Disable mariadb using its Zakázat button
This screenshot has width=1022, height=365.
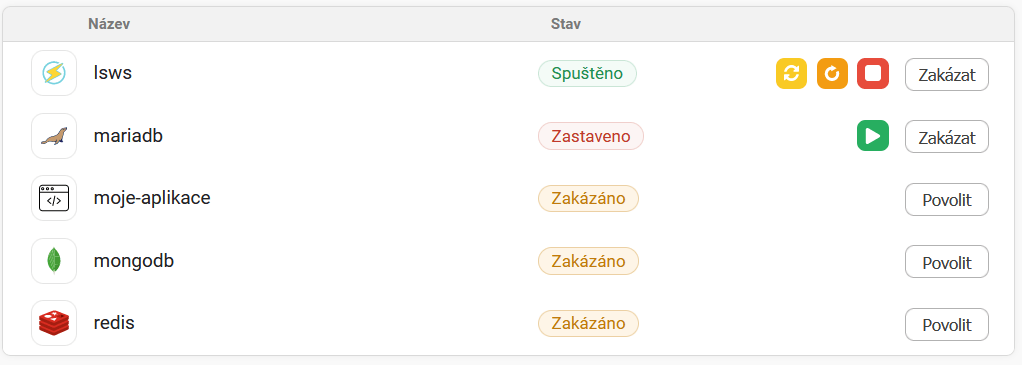(x=946, y=137)
